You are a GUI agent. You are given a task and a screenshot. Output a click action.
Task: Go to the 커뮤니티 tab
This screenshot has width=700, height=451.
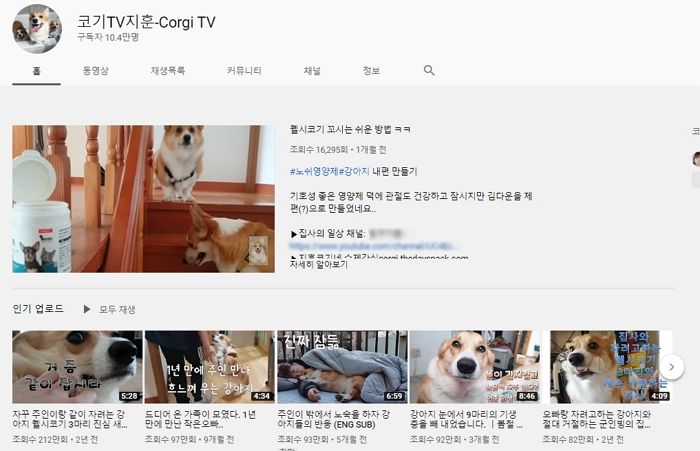[244, 71]
